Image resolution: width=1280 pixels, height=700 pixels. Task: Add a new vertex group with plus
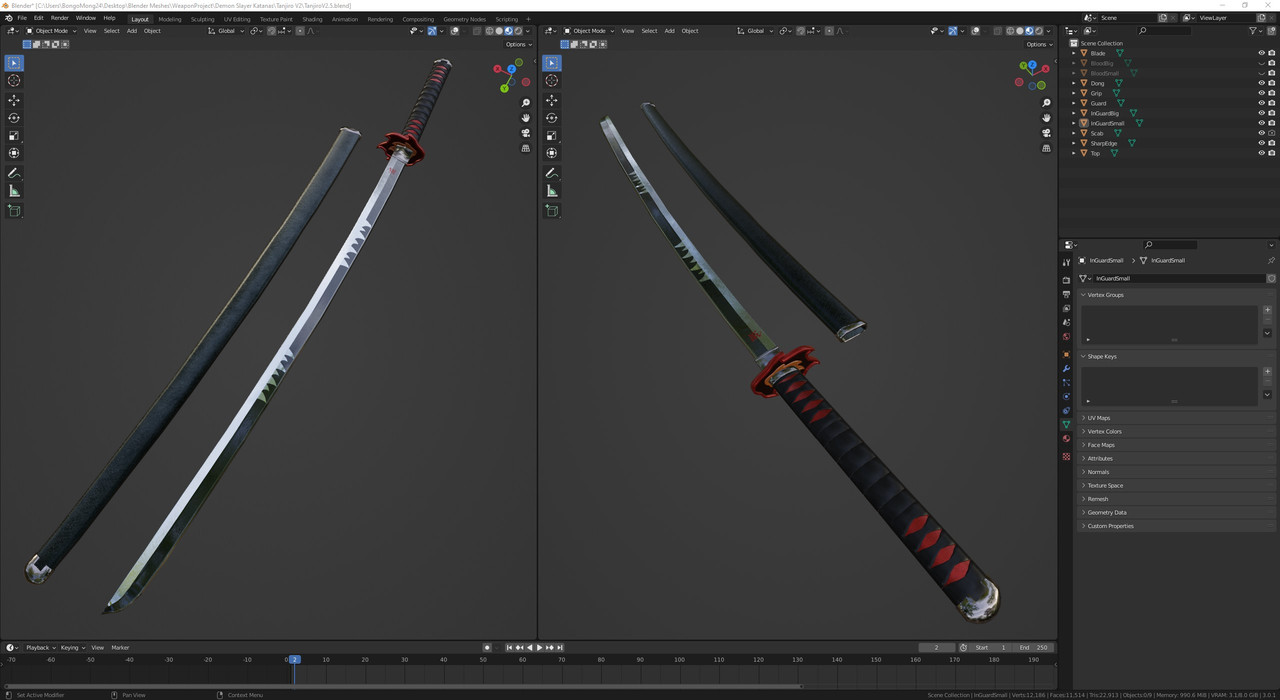pos(1267,310)
